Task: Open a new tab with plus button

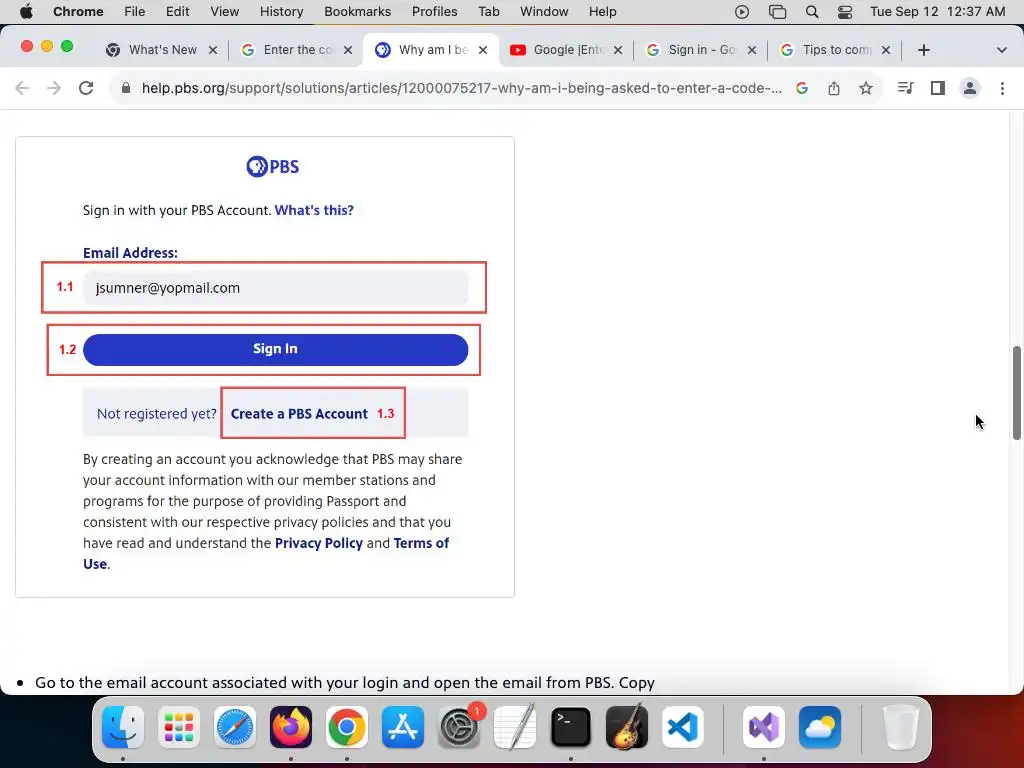Action: pos(923,50)
